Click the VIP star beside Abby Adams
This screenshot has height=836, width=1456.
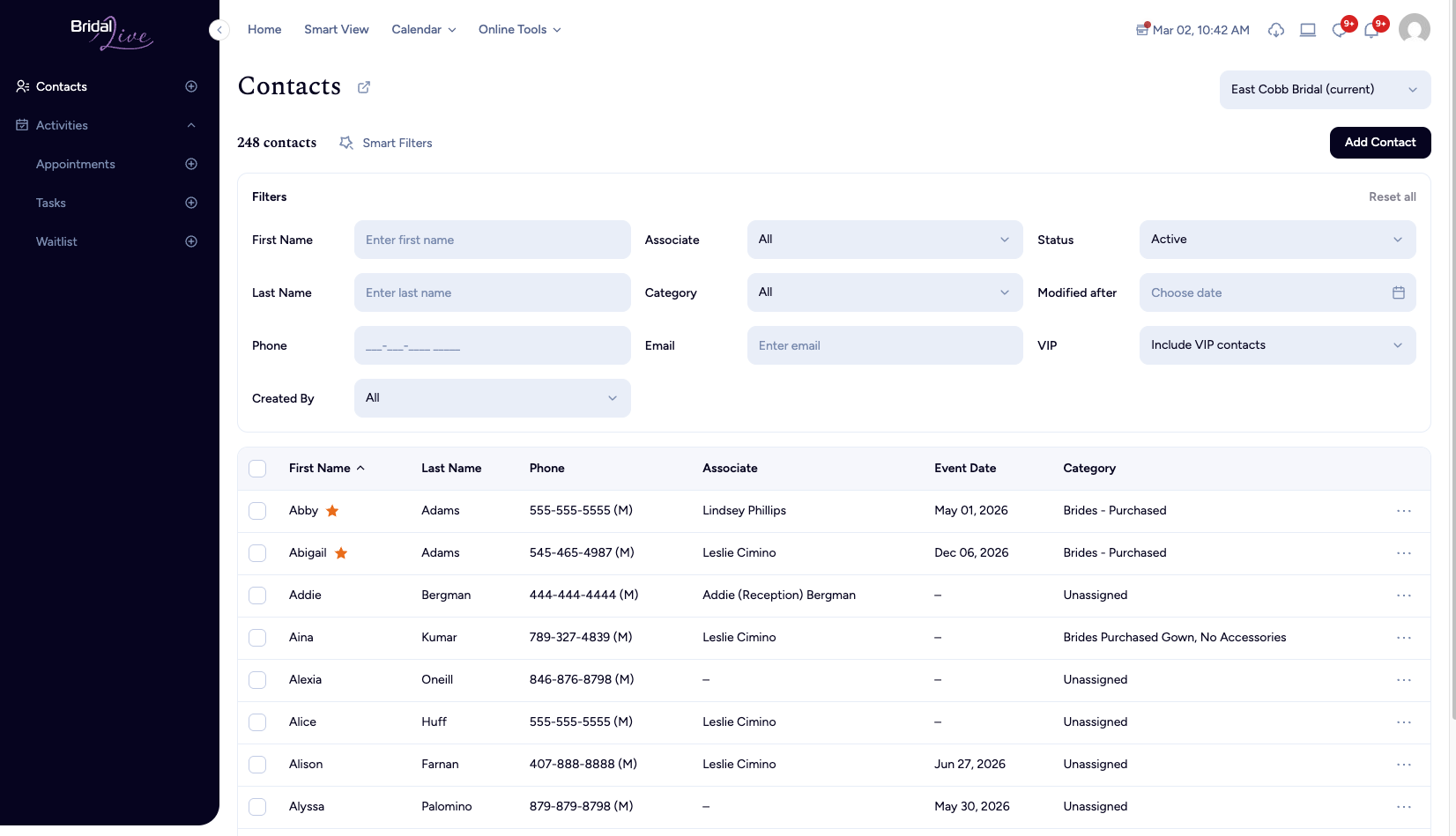pyautogui.click(x=332, y=510)
